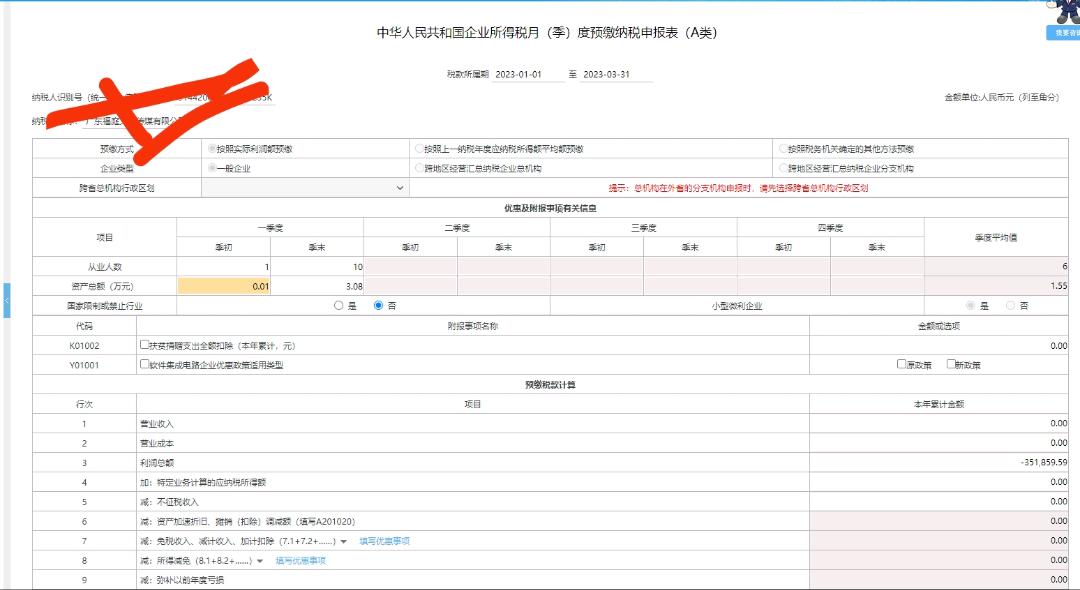This screenshot has width=1080, height=590.
Task: Tick the 原政策 checkbox
Action: coord(902,365)
